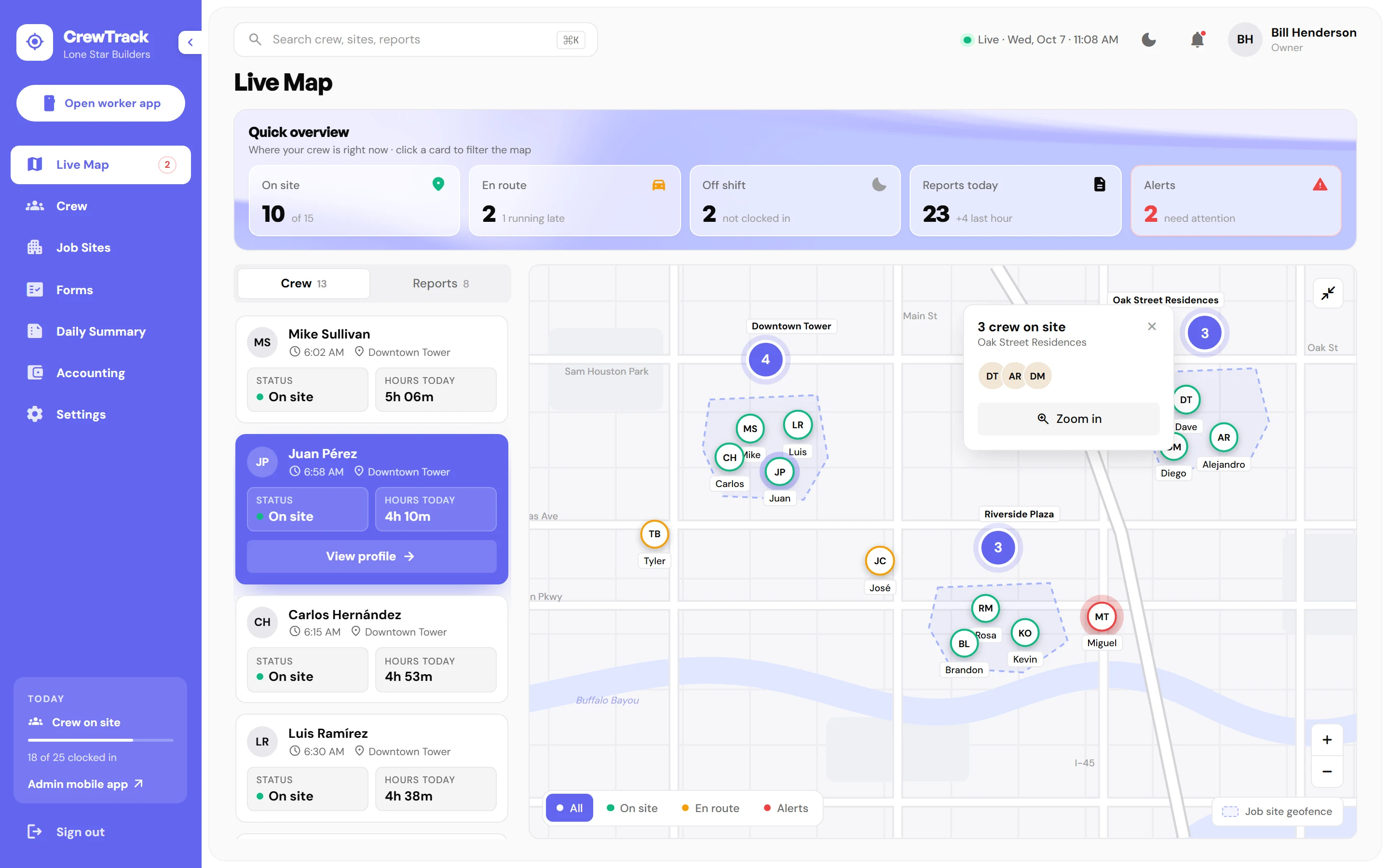Close the 3 crew on site popup

(1152, 326)
